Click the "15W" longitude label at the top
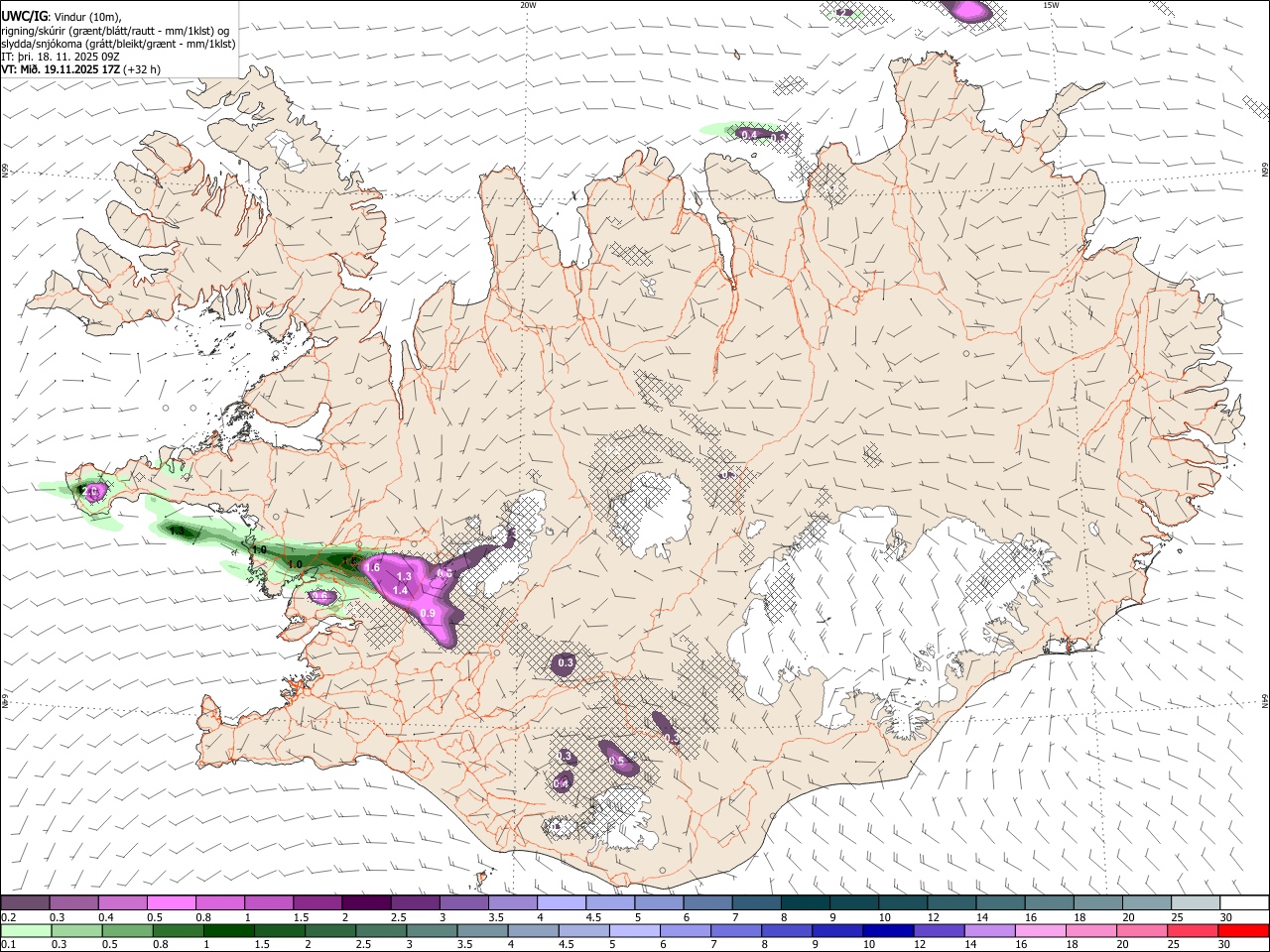1270x952 pixels. pyautogui.click(x=1051, y=5)
